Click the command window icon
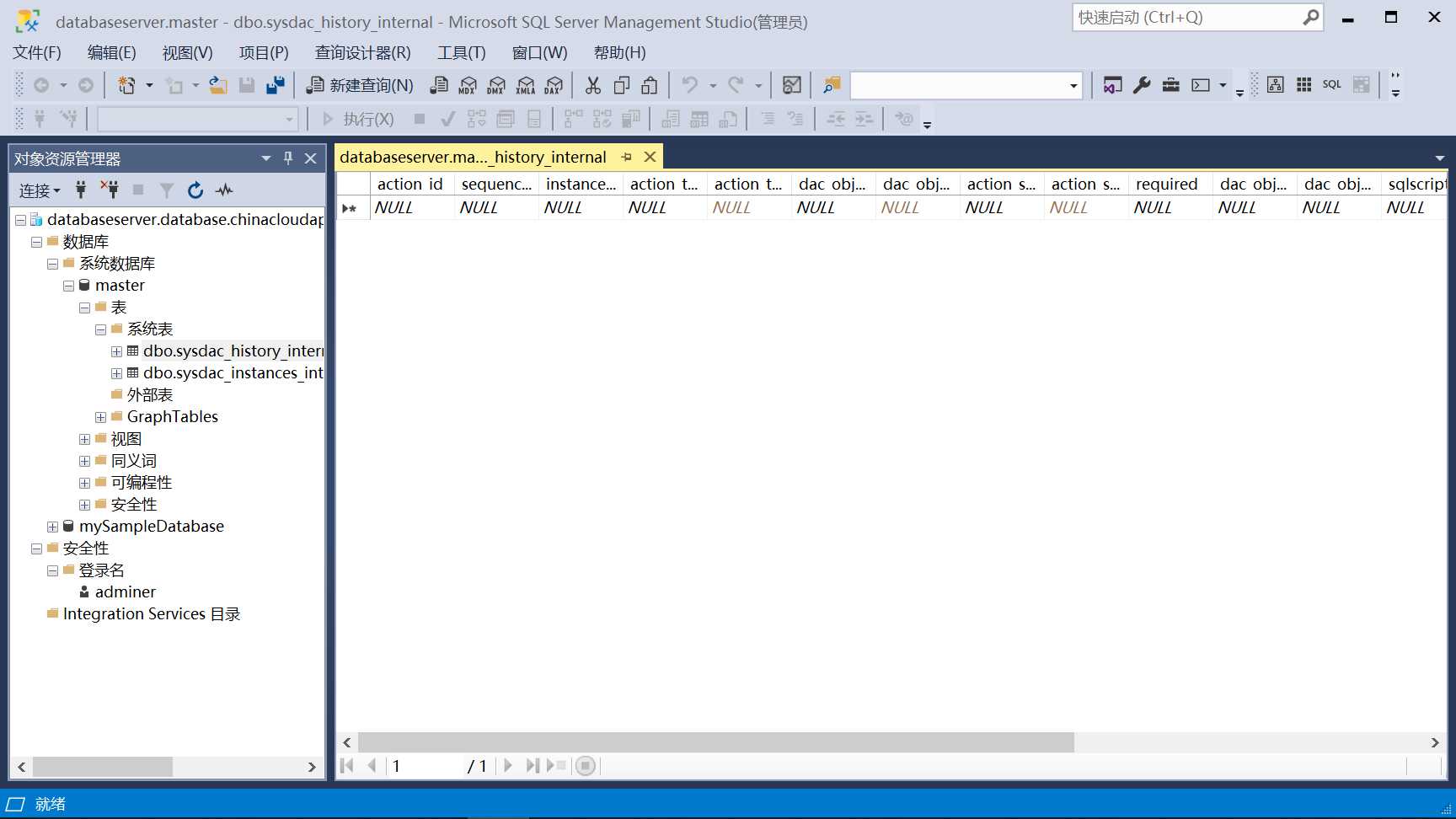This screenshot has height=819, width=1456. point(1200,85)
